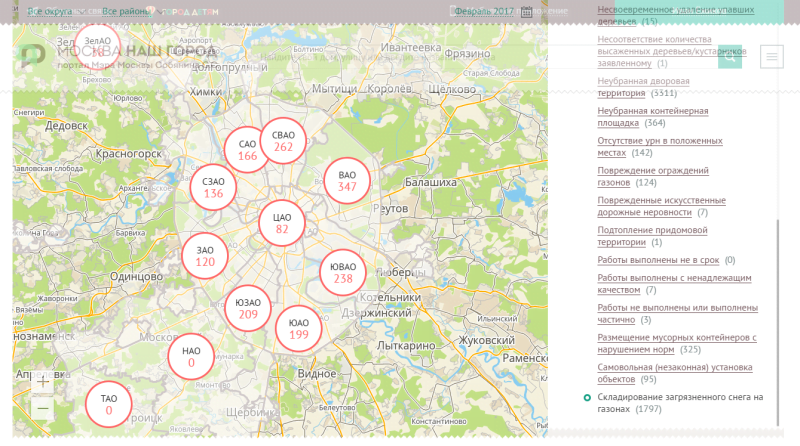The image size is (800, 446).
Task: Select Неубранная дворовая территория category
Action: 643,87
